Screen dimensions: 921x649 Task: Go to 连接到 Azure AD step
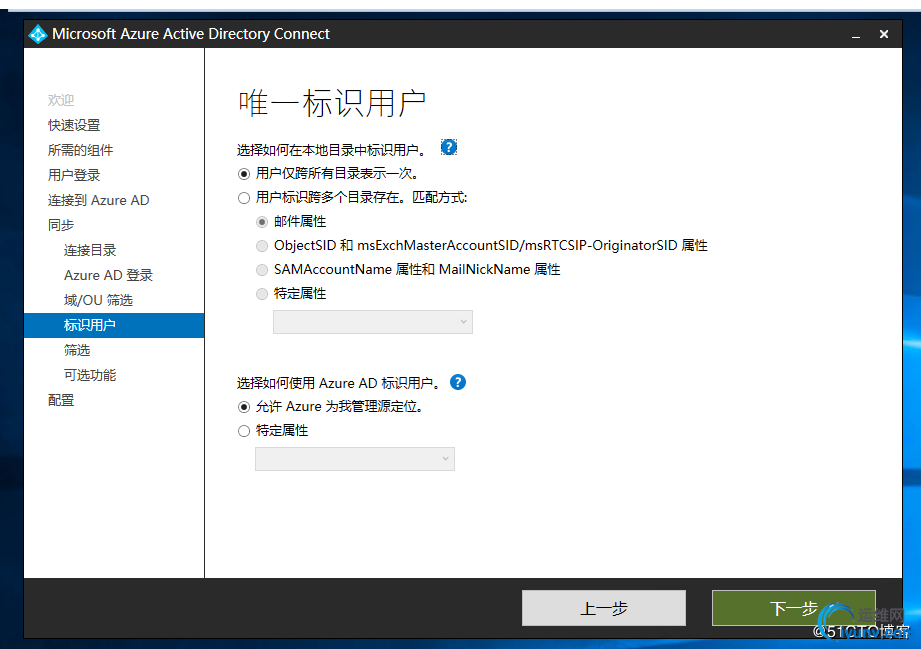99,200
